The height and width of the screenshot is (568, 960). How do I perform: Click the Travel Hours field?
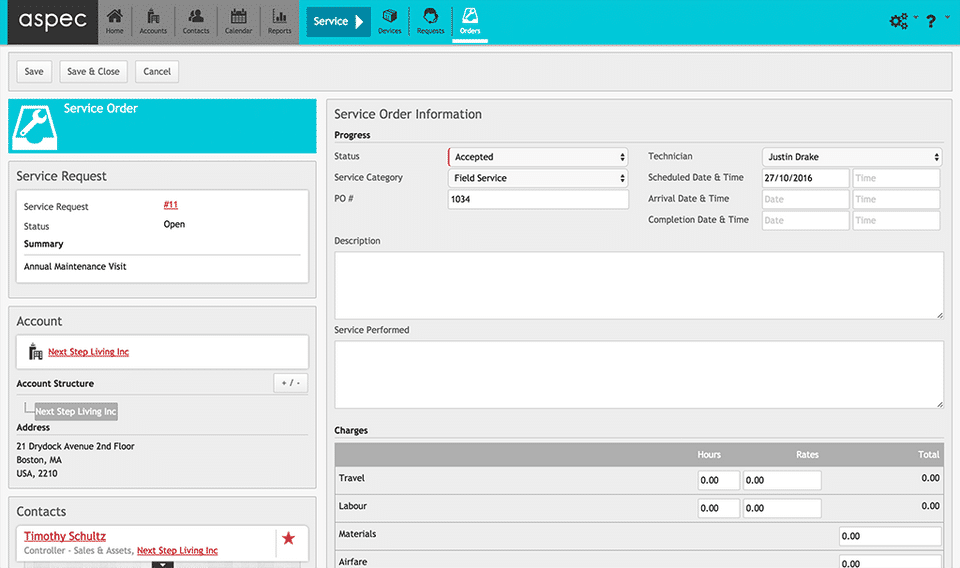pos(718,480)
